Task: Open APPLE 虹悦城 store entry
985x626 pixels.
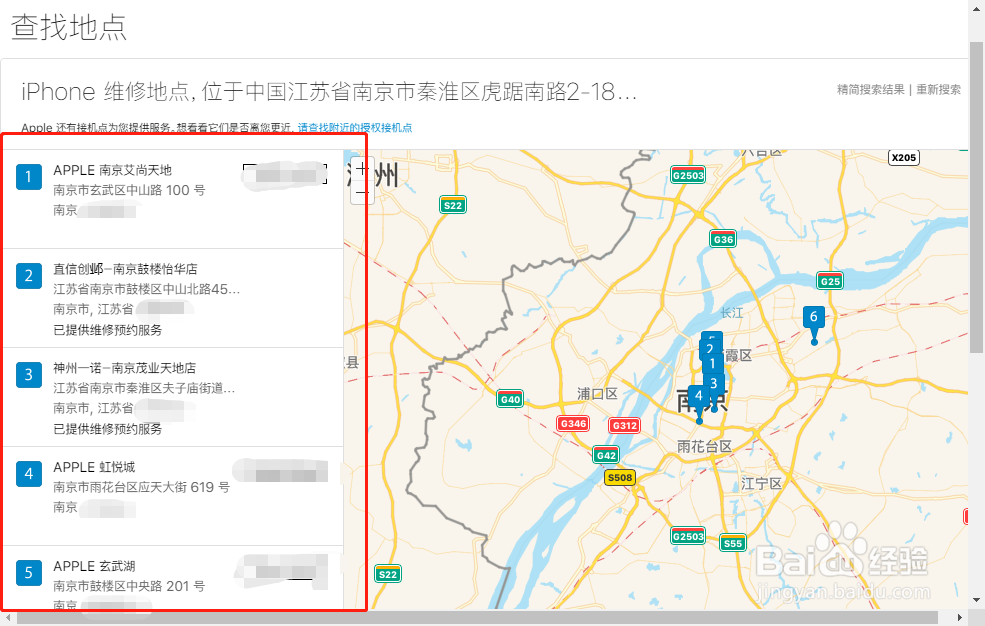Action: tap(173, 496)
